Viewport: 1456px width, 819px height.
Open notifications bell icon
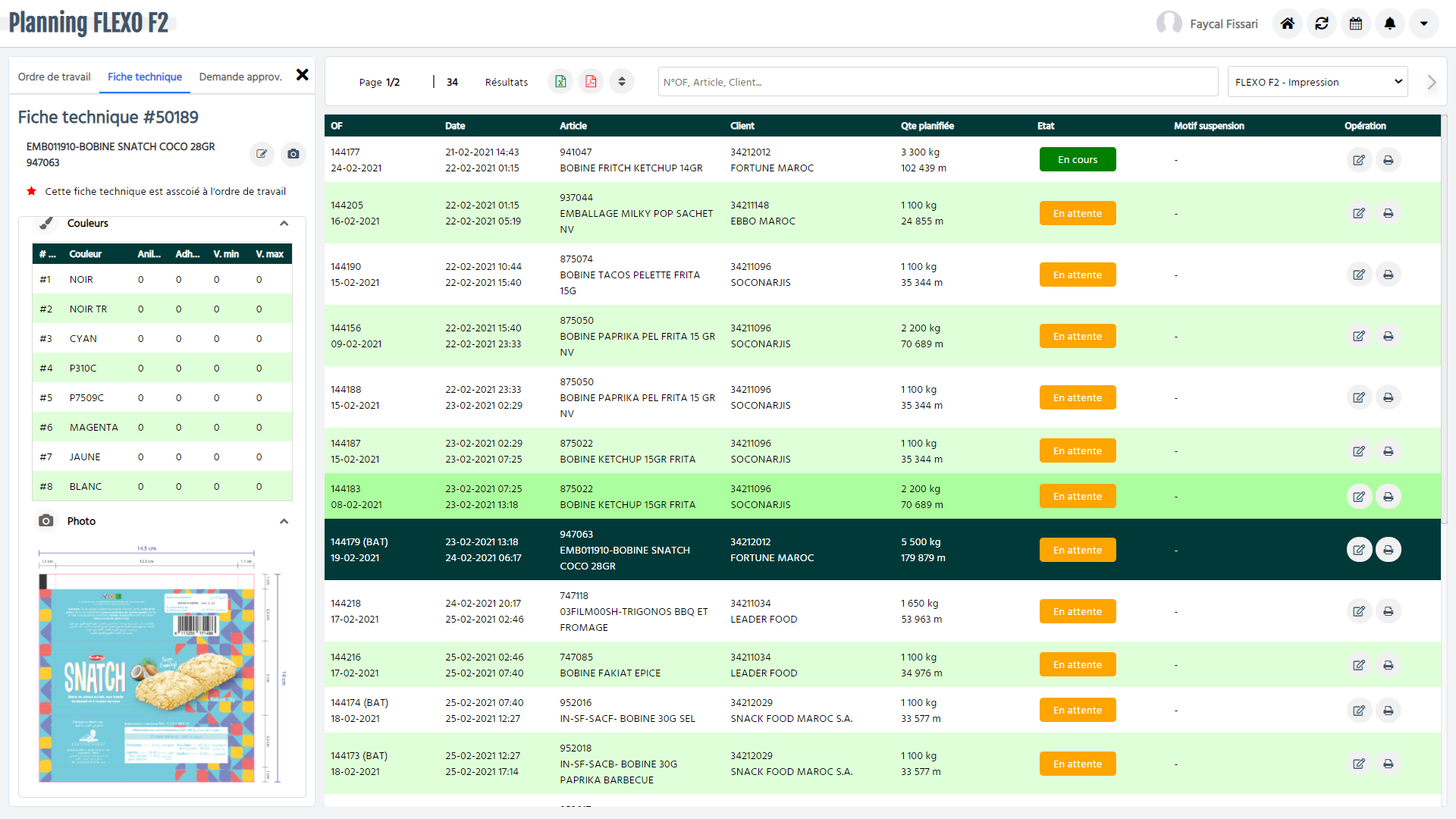[x=1390, y=24]
